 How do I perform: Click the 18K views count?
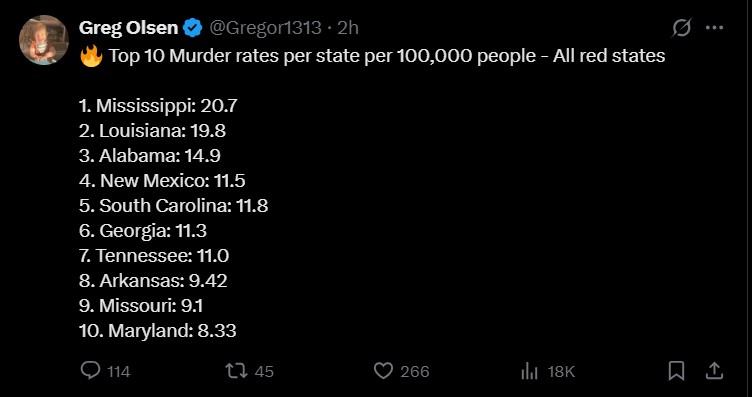(561, 372)
